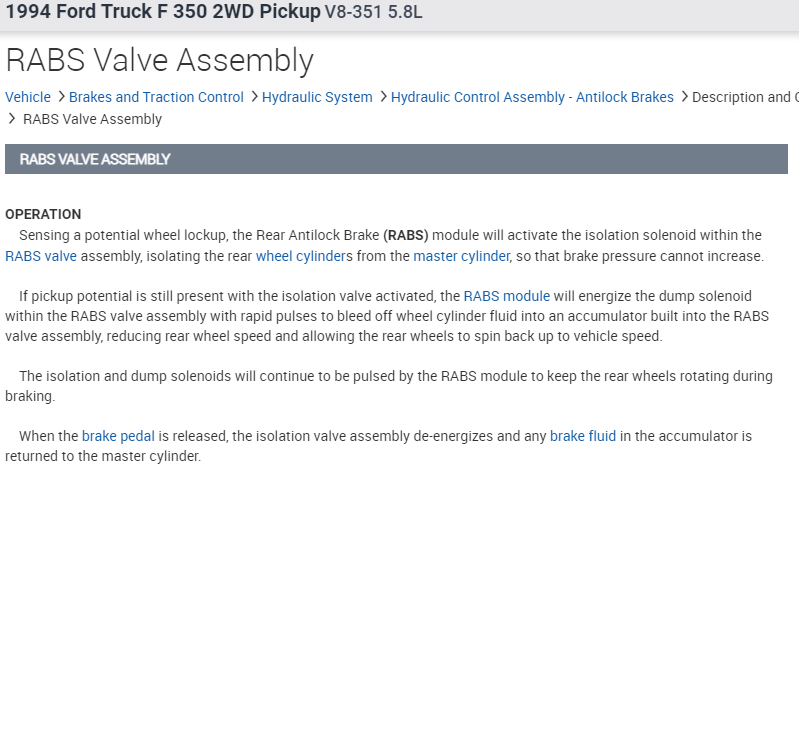The height and width of the screenshot is (745, 799).
Task: Select RABS Valve Assembly breadcrumb text
Action: pos(92,119)
